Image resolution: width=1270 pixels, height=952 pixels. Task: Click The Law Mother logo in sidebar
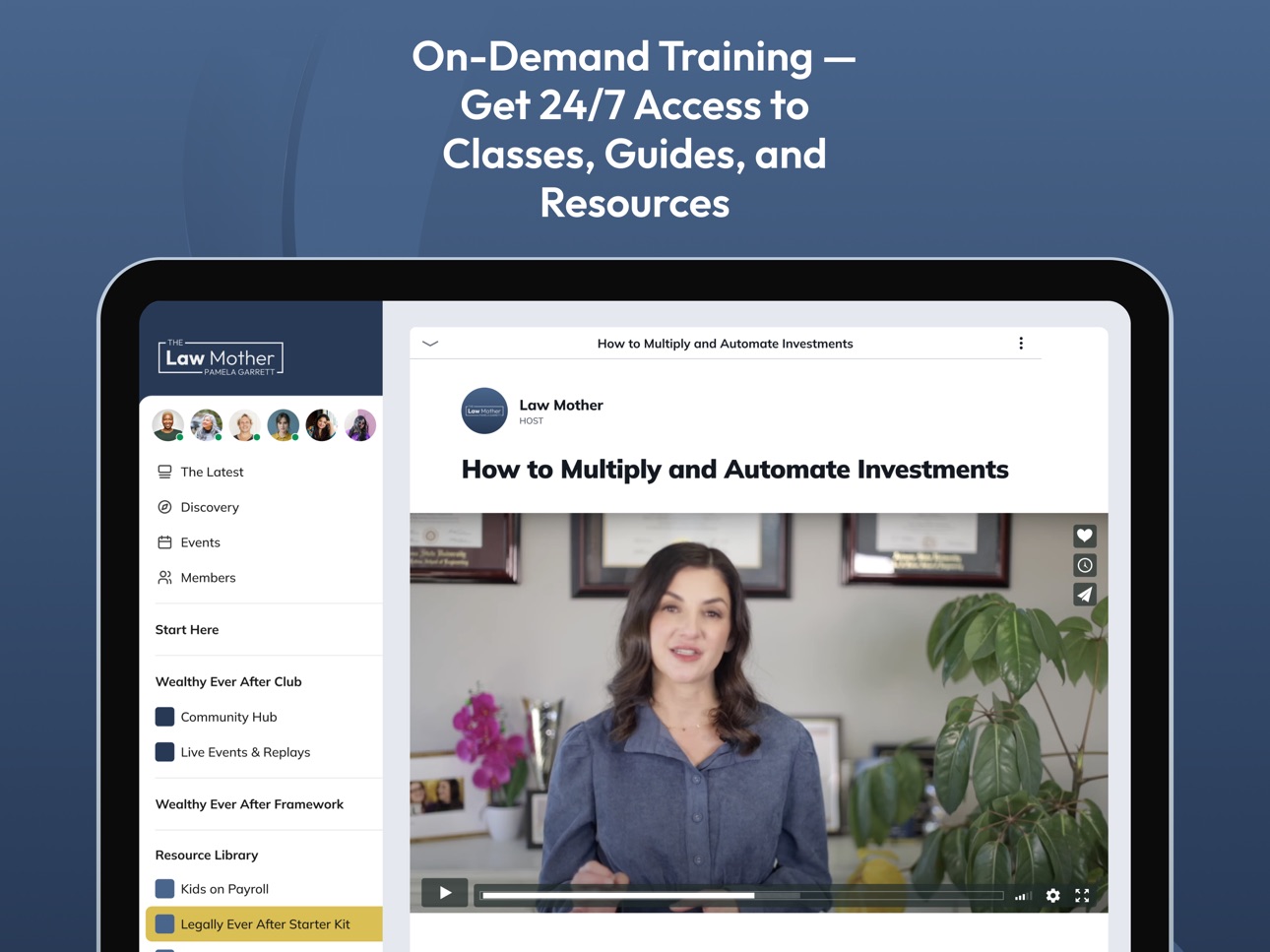click(x=221, y=357)
